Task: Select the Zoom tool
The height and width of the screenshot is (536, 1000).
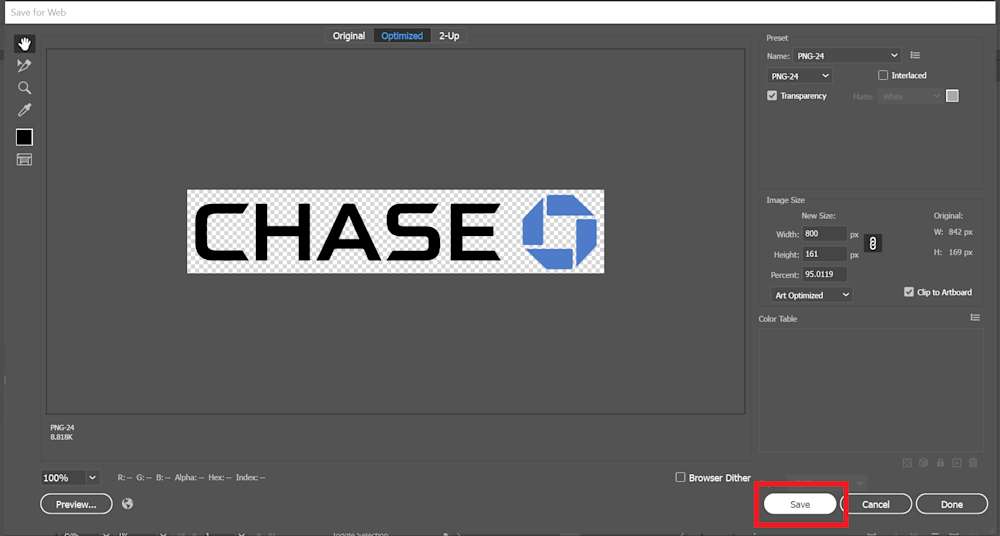Action: tap(24, 88)
